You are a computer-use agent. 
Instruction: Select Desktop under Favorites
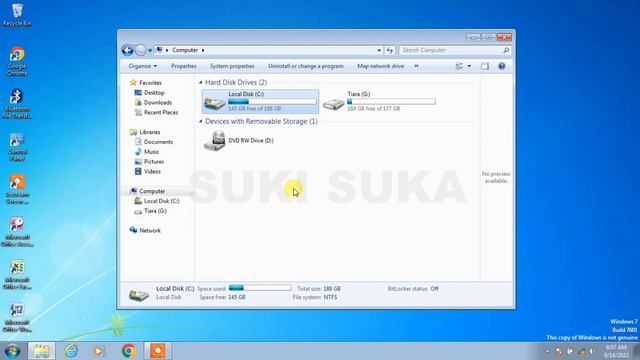pyautogui.click(x=154, y=93)
